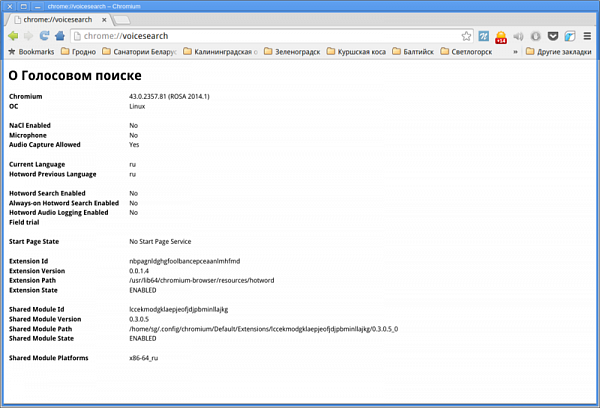Image resolution: width=600 pixels, height=408 pixels.
Task: Click the No Start Page Service value
Action: point(160,242)
